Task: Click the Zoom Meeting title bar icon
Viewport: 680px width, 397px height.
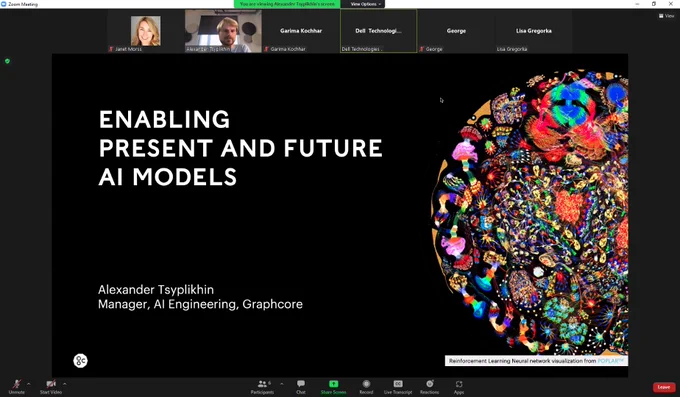Action: 3,4
